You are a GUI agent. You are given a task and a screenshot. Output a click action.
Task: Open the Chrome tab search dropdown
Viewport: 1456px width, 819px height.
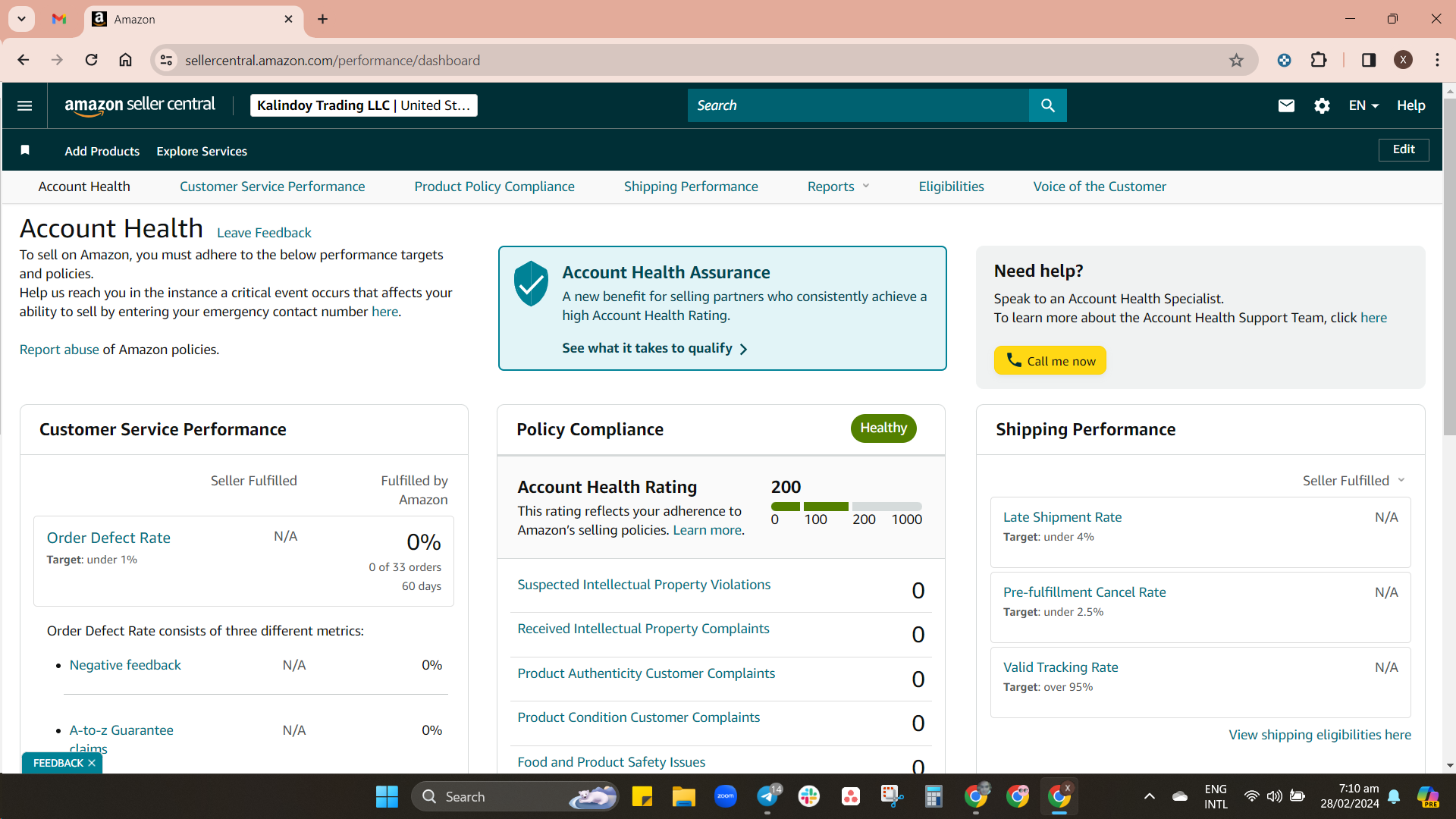click(21, 19)
